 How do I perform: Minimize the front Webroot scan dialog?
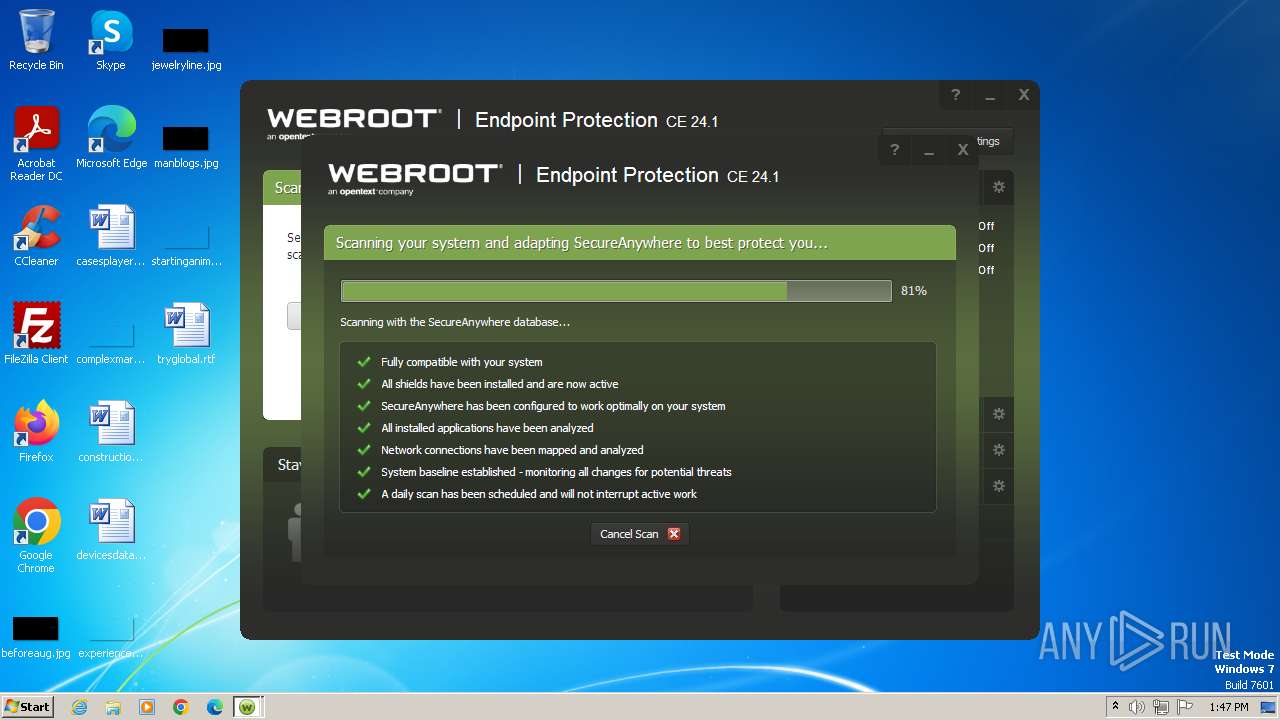[928, 150]
